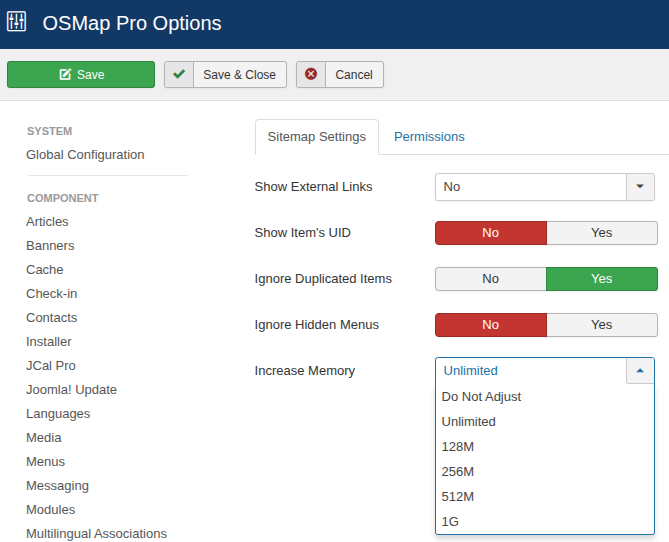Open the Contacts component options

[52, 318]
